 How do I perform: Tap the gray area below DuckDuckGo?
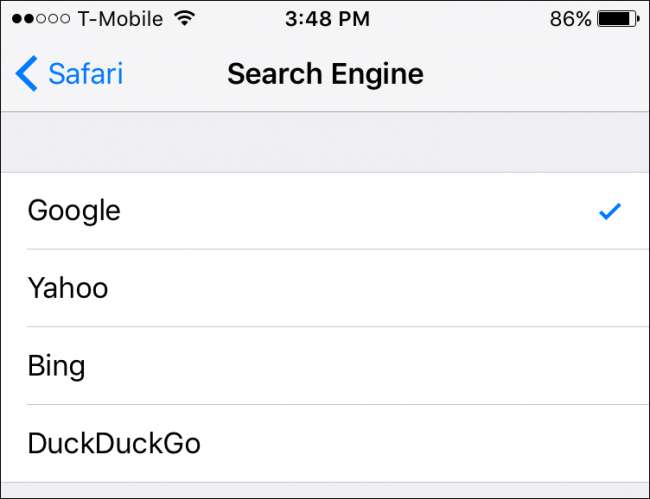[325, 490]
